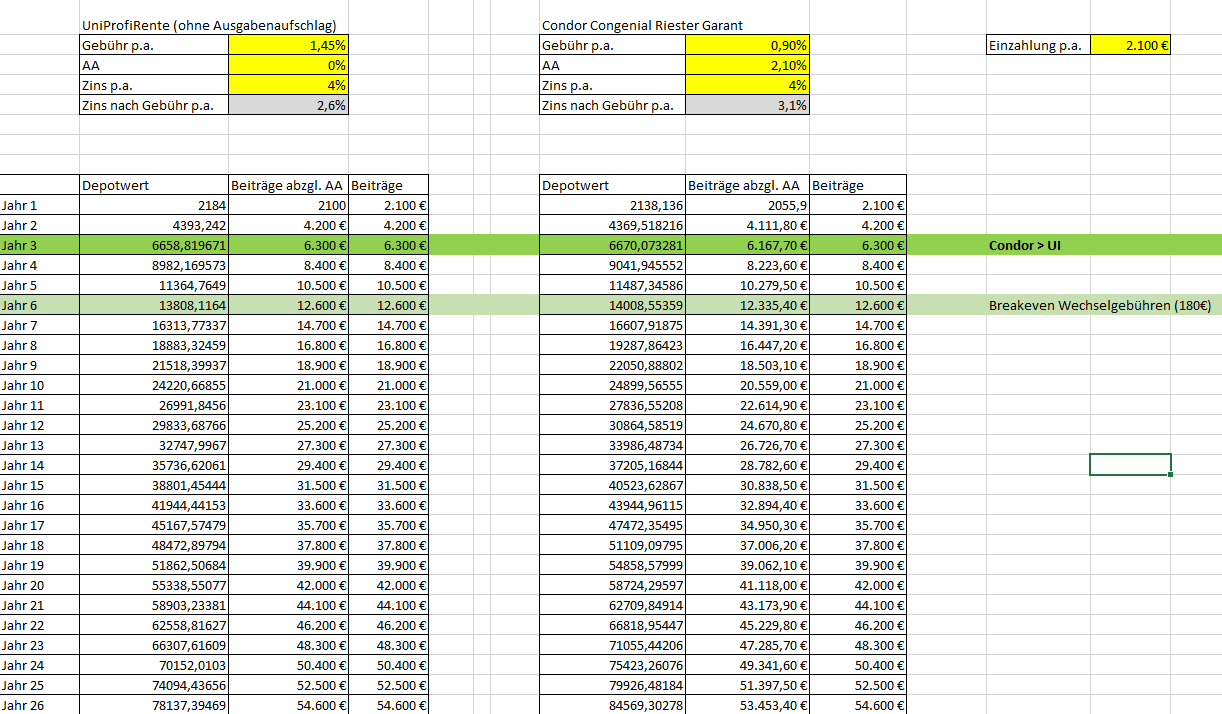Select the yellow Einzahlung p.a. value 2.100 €
The image size is (1222, 714).
point(1131,45)
